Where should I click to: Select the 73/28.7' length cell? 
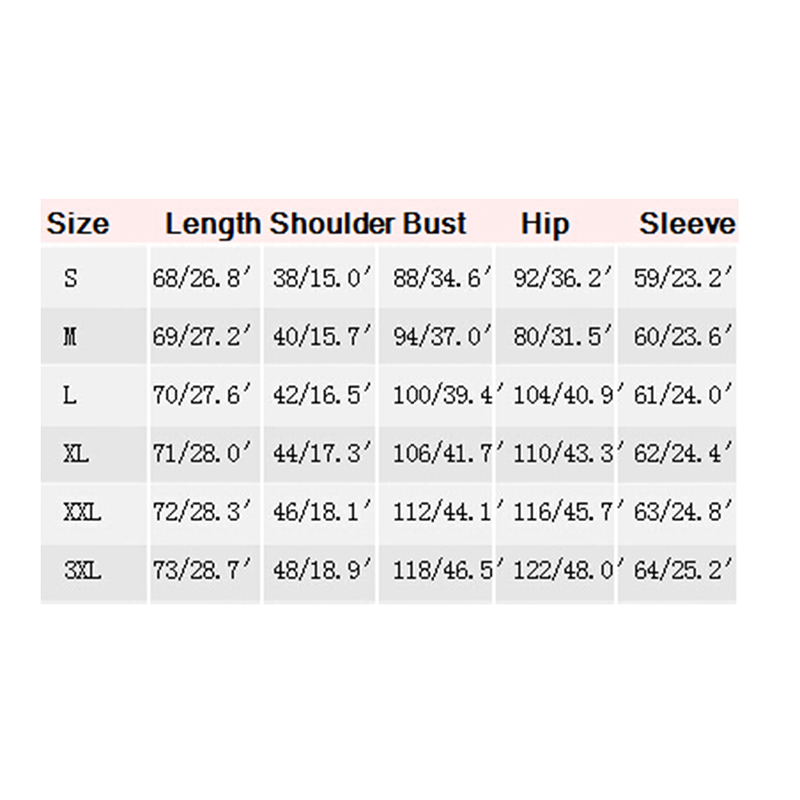(x=199, y=571)
